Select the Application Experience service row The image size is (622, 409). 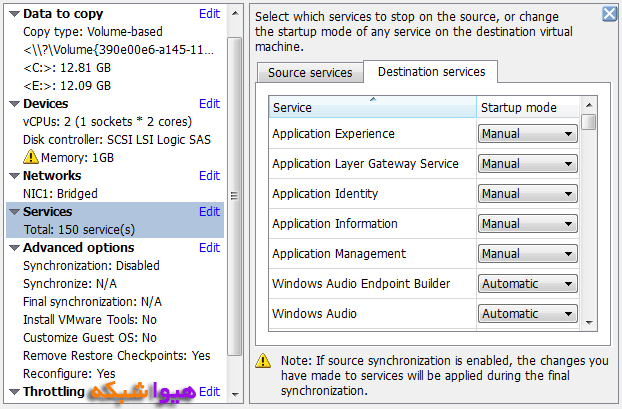[x=372, y=134]
